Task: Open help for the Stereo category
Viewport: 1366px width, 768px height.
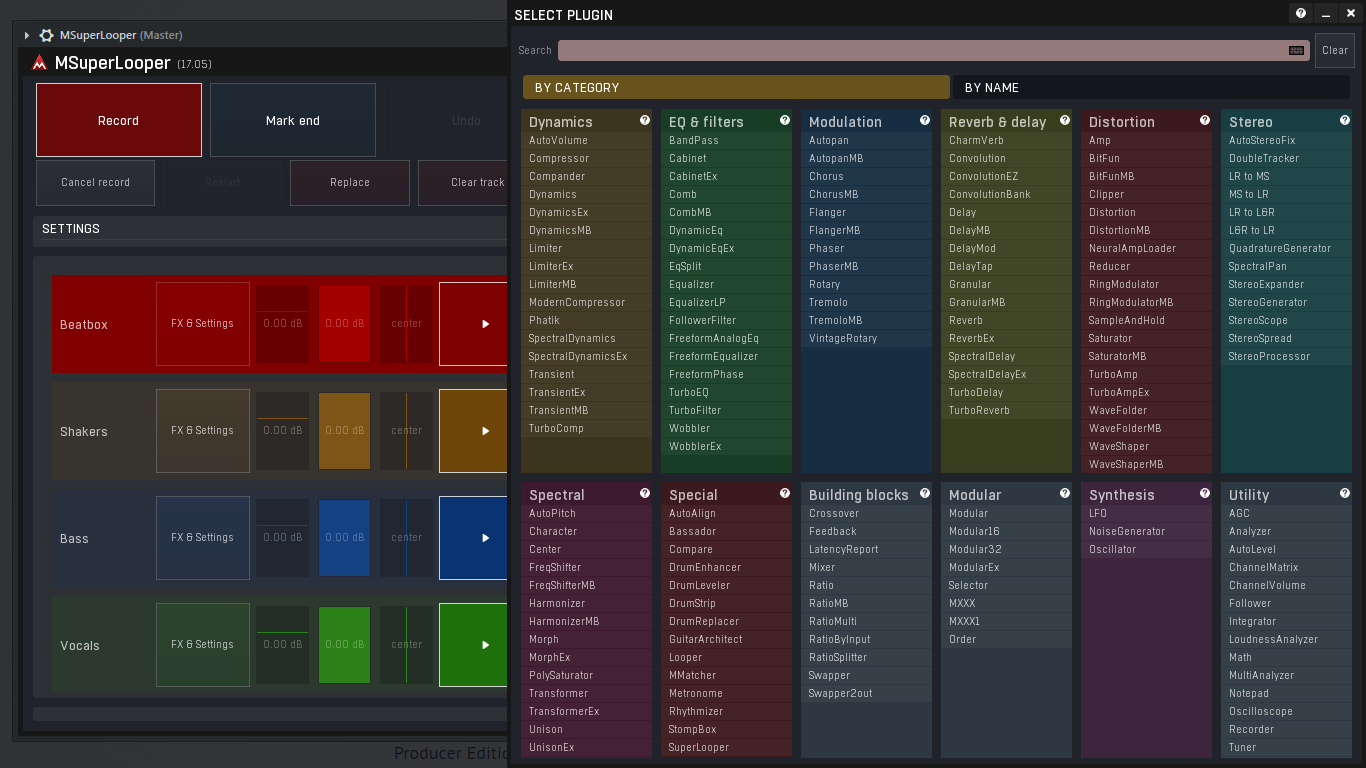Action: (x=1345, y=120)
